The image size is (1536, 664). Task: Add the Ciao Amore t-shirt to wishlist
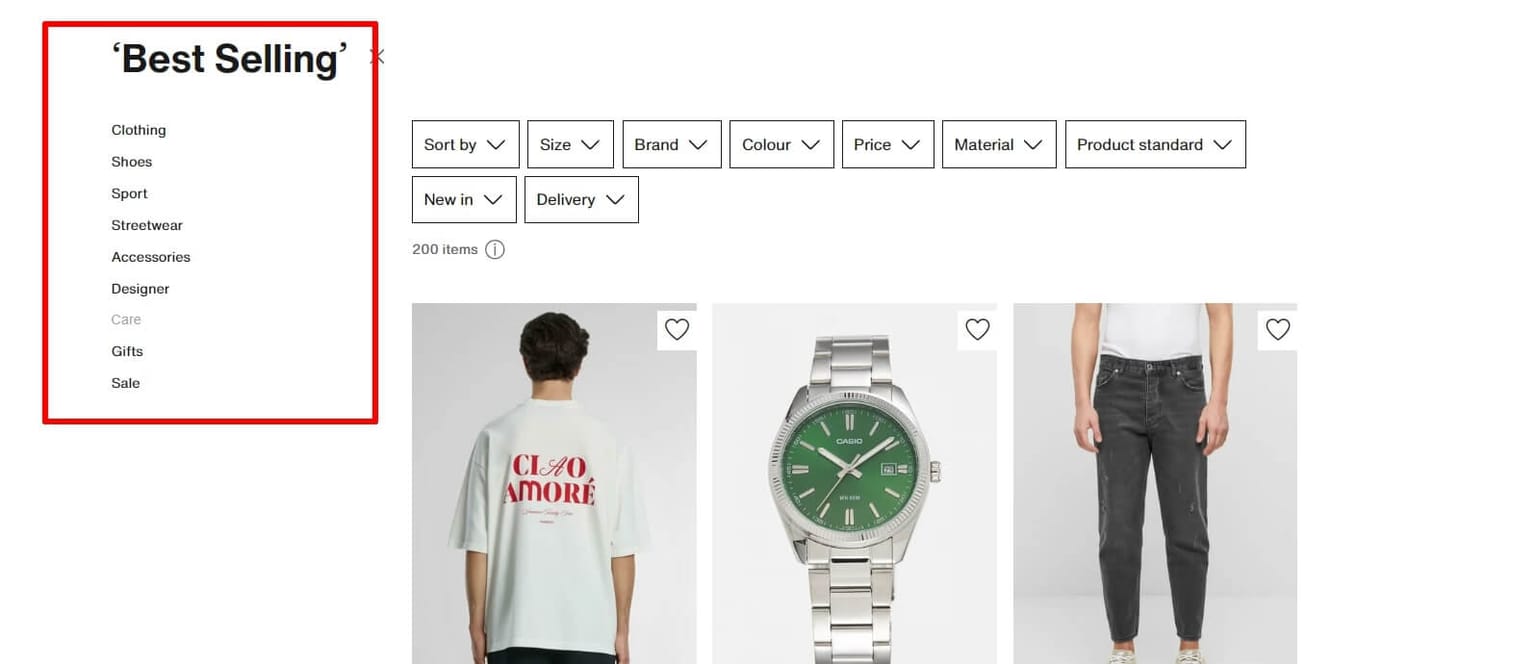tap(677, 329)
